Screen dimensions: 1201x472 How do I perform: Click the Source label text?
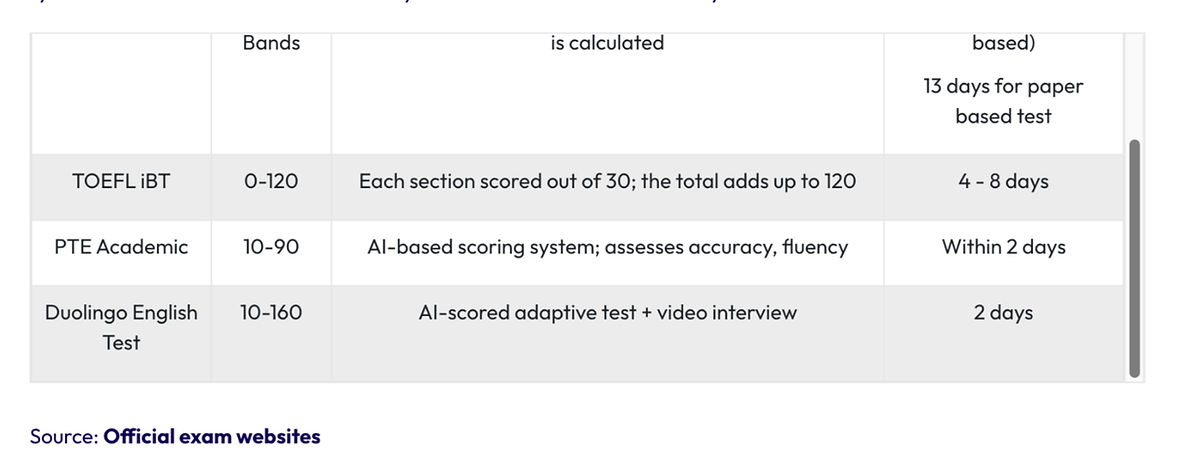point(65,437)
